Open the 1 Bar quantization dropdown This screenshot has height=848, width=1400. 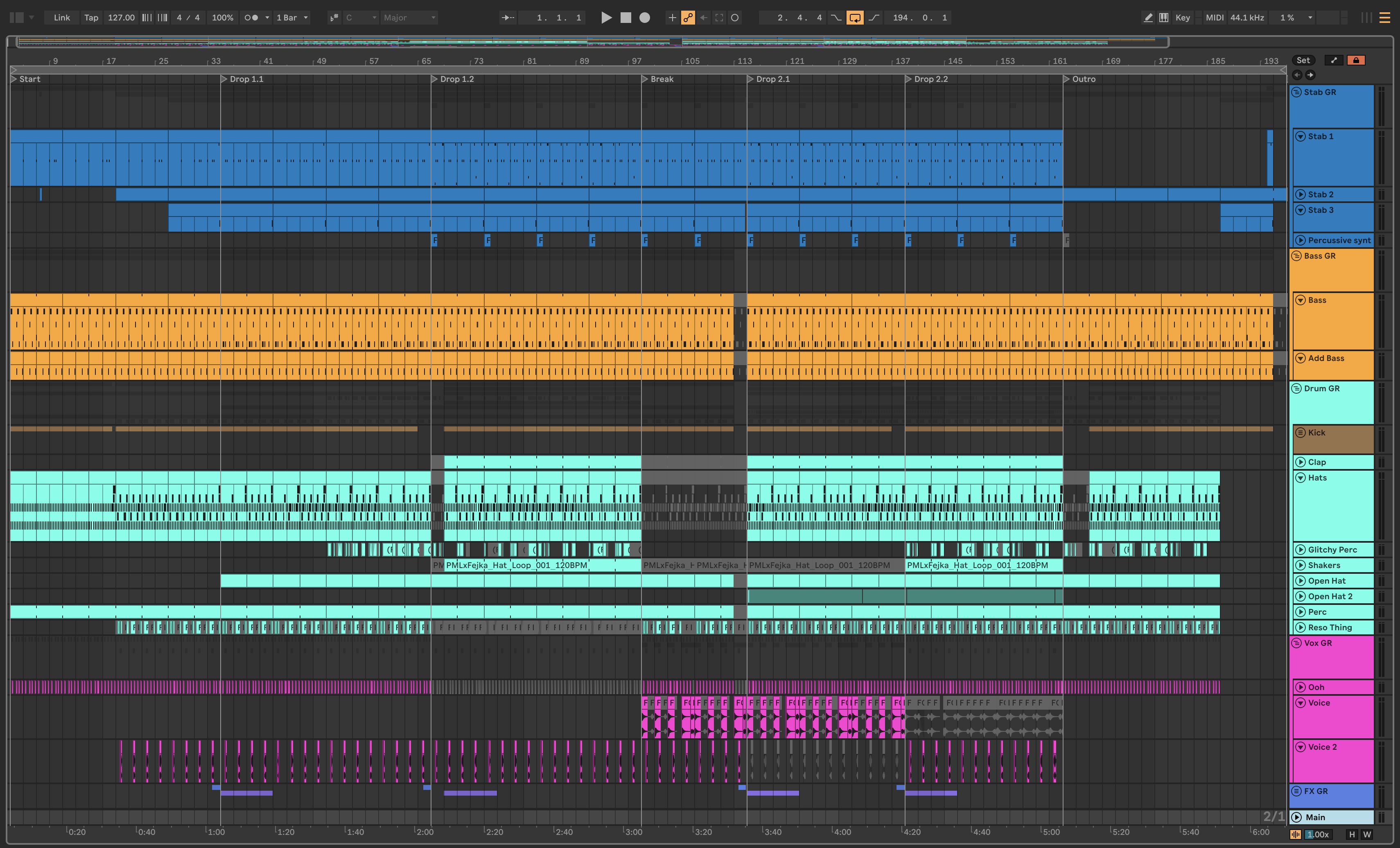point(292,18)
